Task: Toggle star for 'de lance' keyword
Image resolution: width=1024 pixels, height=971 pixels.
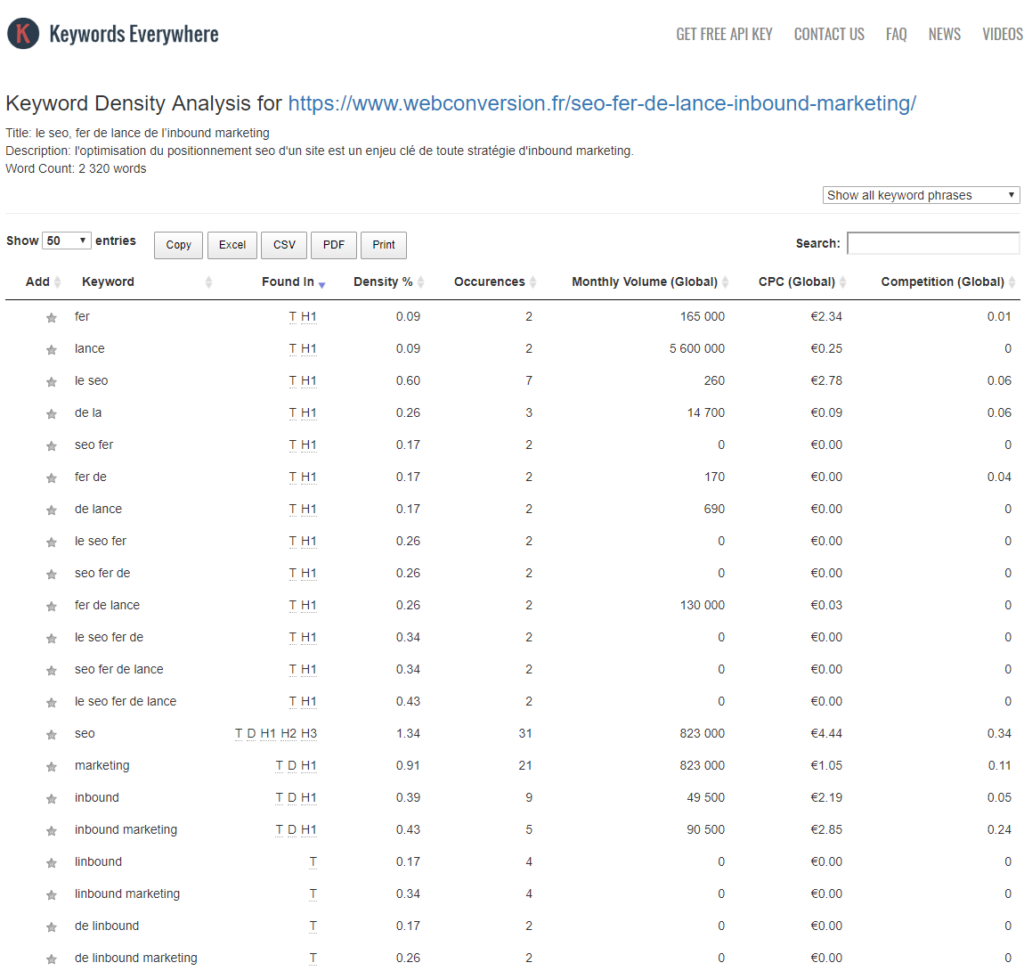Action: pos(51,510)
